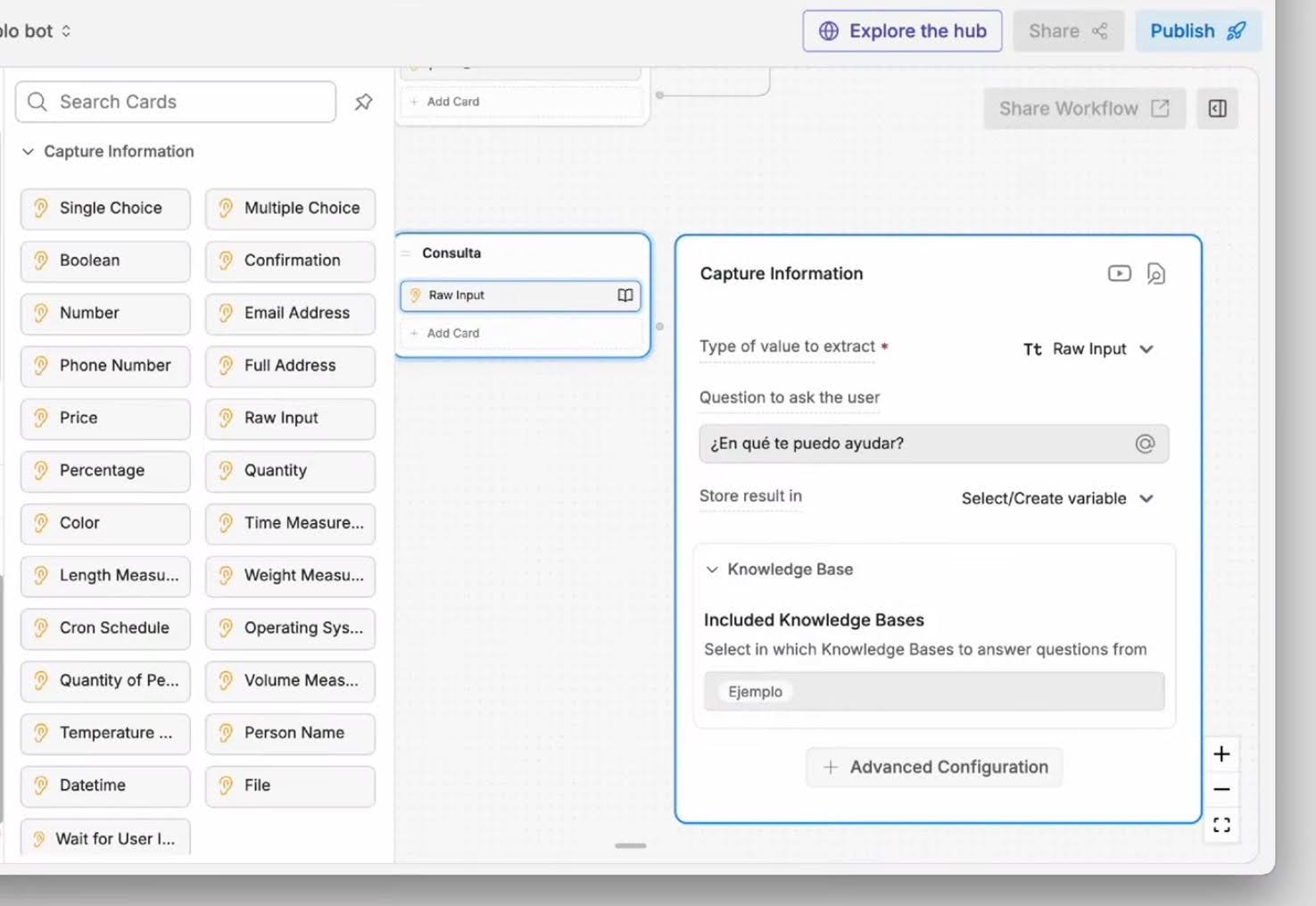Zoom in with the plus icon
The height and width of the screenshot is (906, 1316).
tap(1221, 754)
